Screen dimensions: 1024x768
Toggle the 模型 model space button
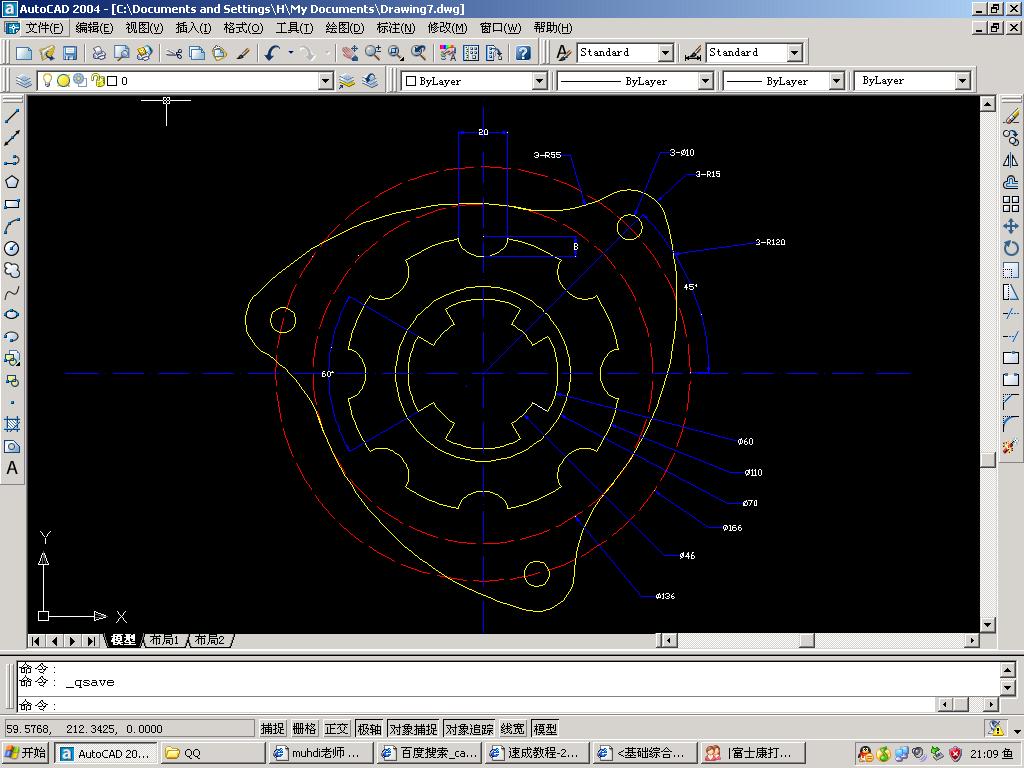click(x=545, y=729)
